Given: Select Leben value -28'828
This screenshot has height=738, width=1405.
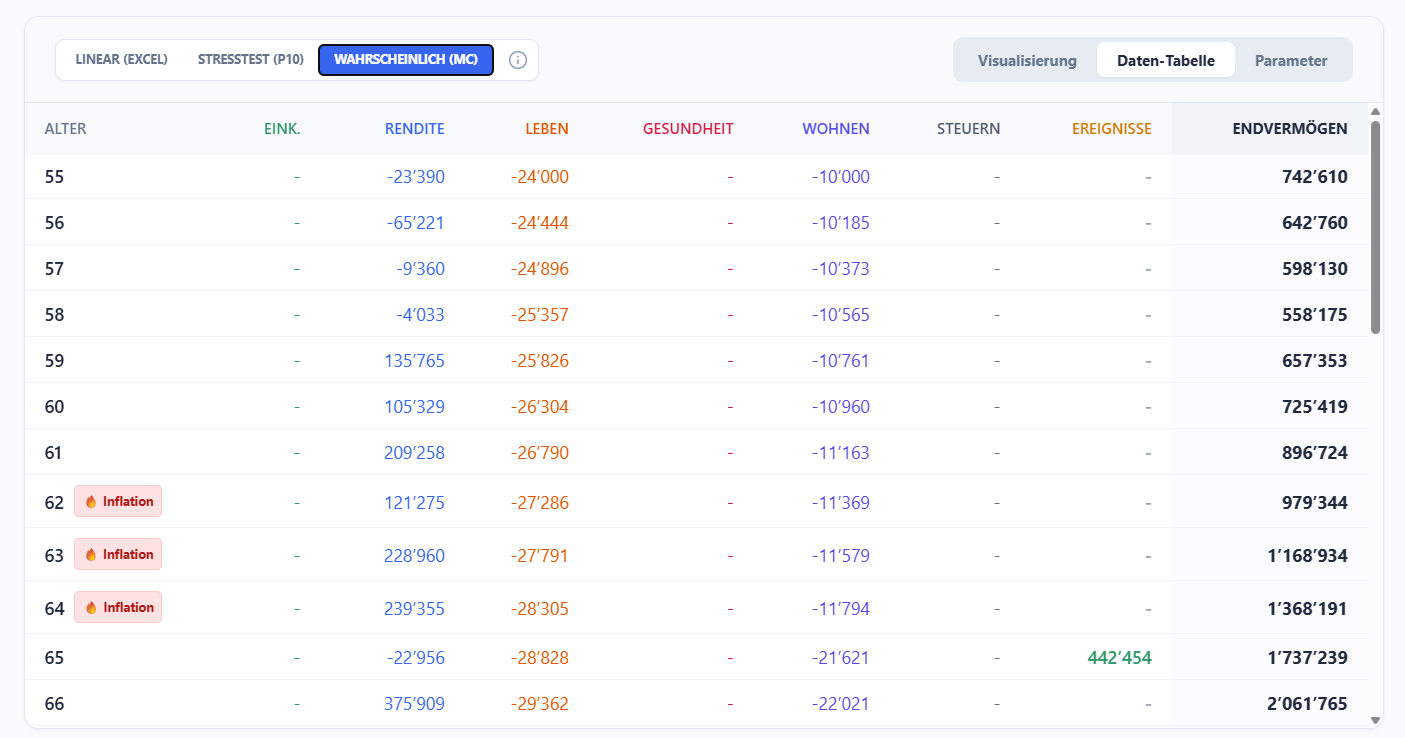Looking at the screenshot, I should tap(540, 658).
